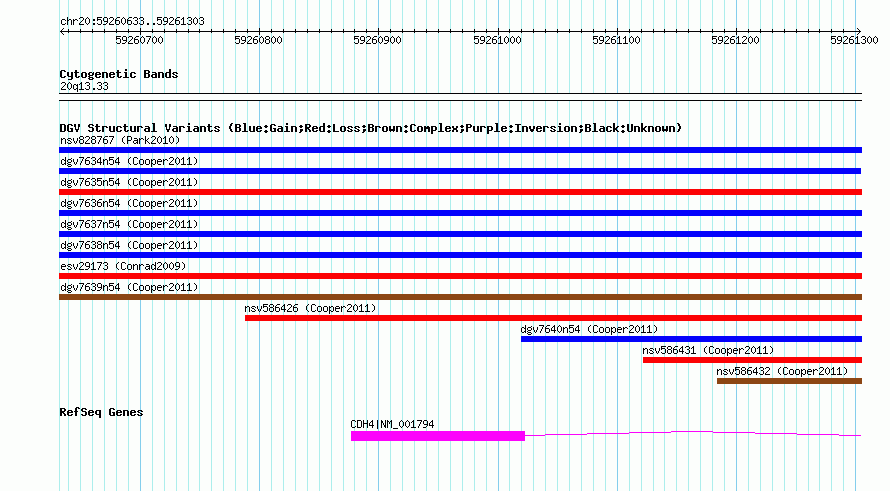This screenshot has width=890, height=491.
Task: Select the dgv7634n54 (Cooper2011) variant bar
Action: pyautogui.click(x=460, y=171)
